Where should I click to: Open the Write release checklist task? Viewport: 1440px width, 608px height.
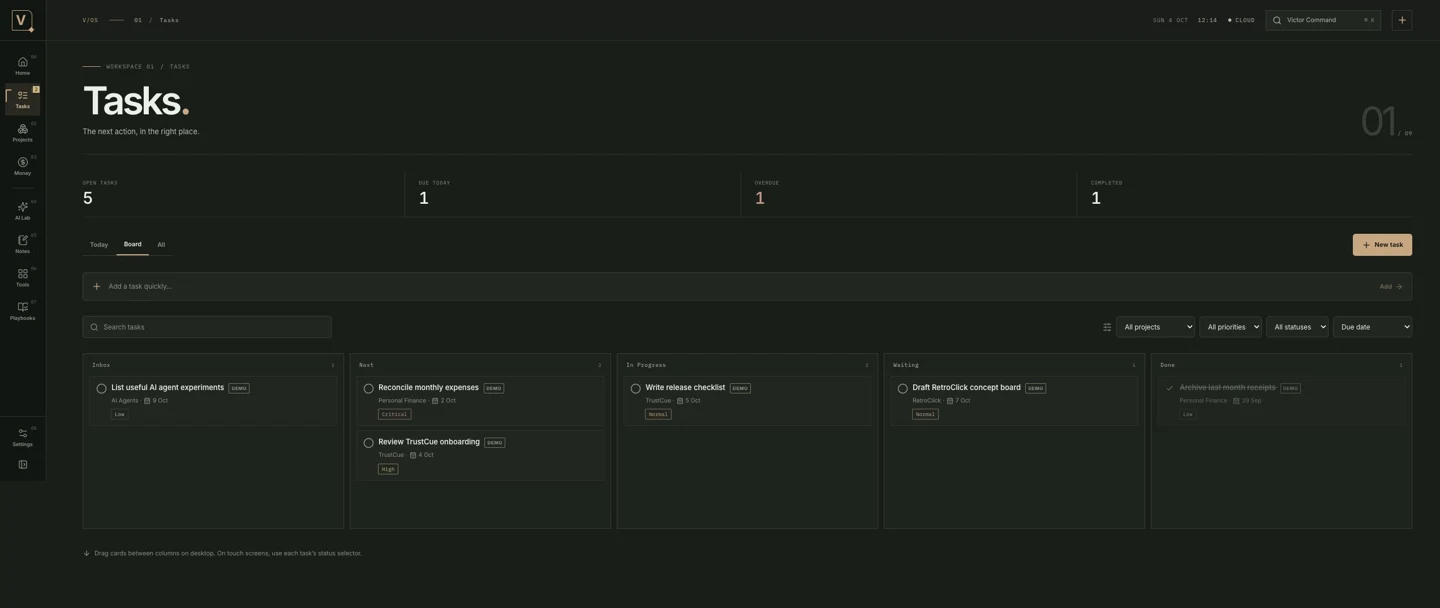[747, 400]
